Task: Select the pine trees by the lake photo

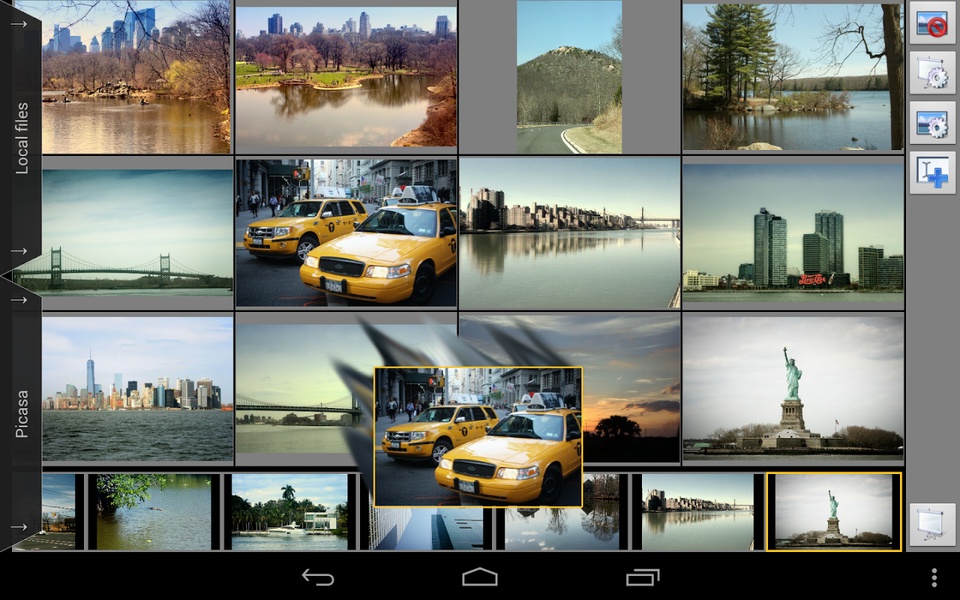Action: click(x=793, y=77)
